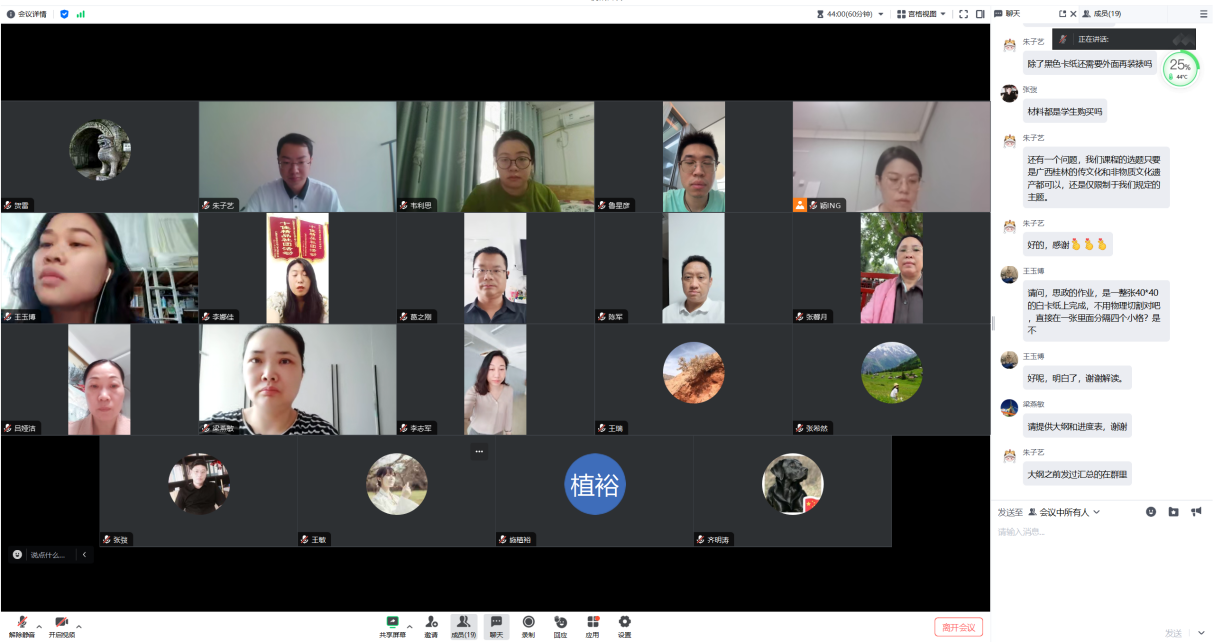This screenshot has height=642, width=1214.
Task: Toggle the side panel layout icon
Action: coord(980,14)
